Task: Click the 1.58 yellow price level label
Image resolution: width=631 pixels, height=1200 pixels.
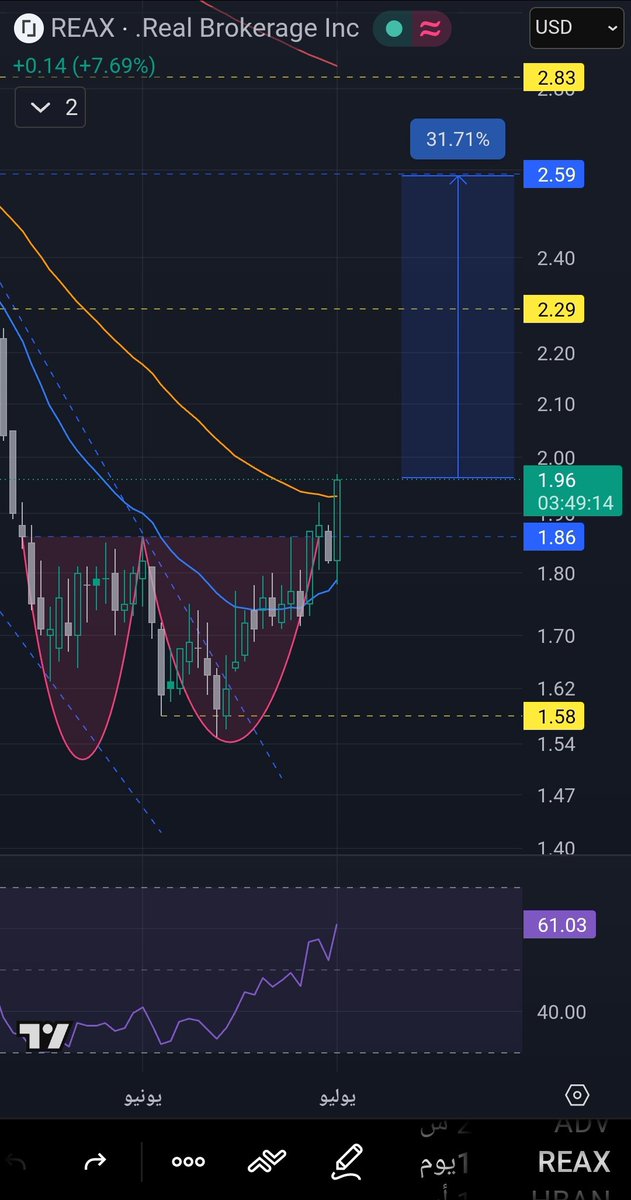Action: (553, 716)
